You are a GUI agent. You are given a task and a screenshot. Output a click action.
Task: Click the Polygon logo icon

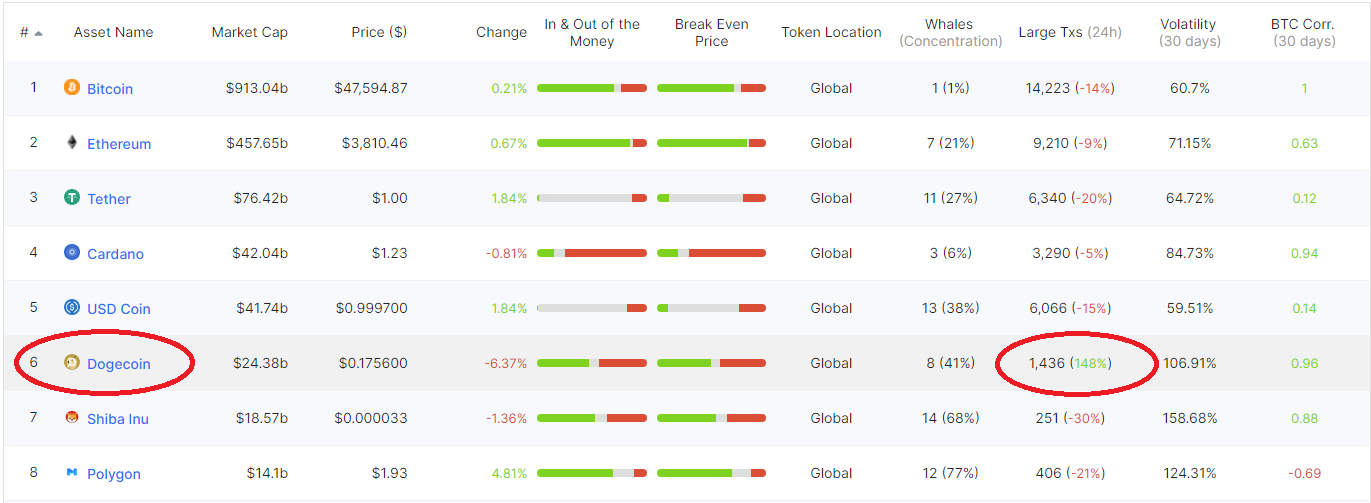pyautogui.click(x=71, y=473)
